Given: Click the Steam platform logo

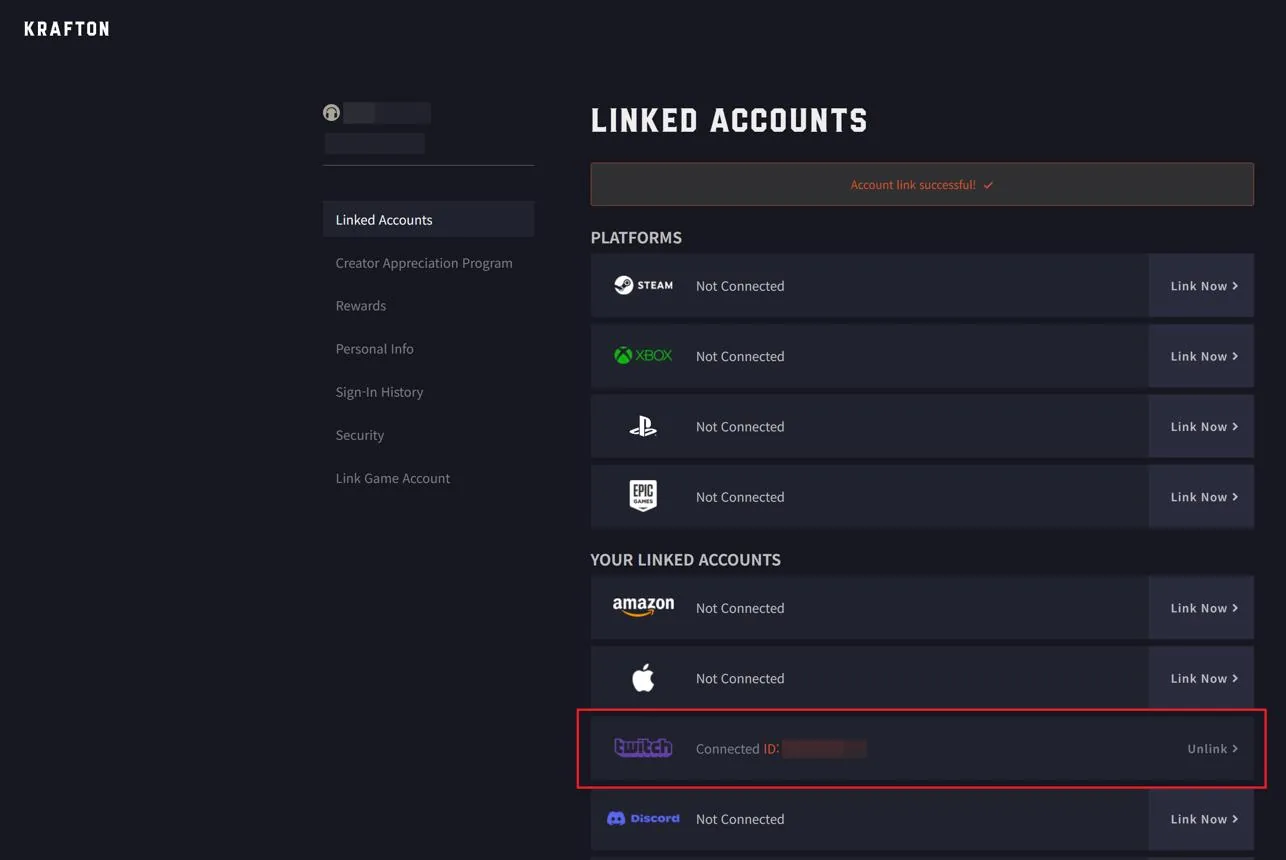Looking at the screenshot, I should [x=643, y=285].
